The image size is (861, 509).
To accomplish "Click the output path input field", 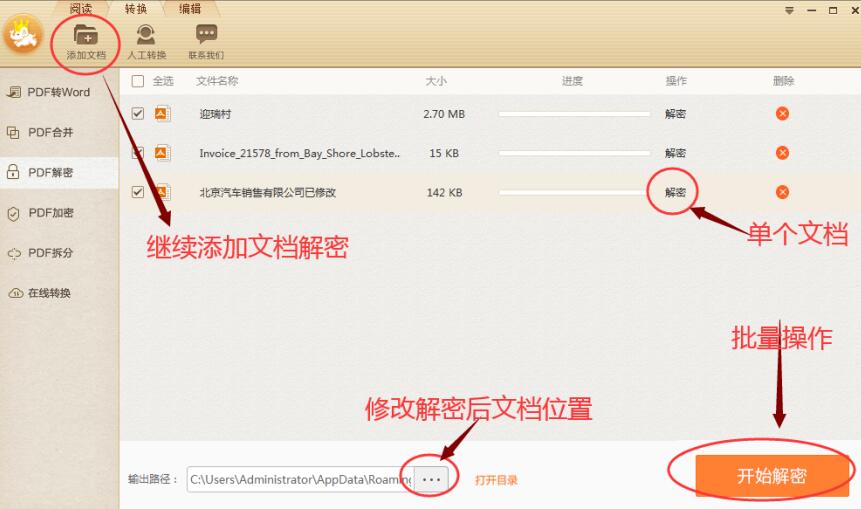I will click(300, 479).
